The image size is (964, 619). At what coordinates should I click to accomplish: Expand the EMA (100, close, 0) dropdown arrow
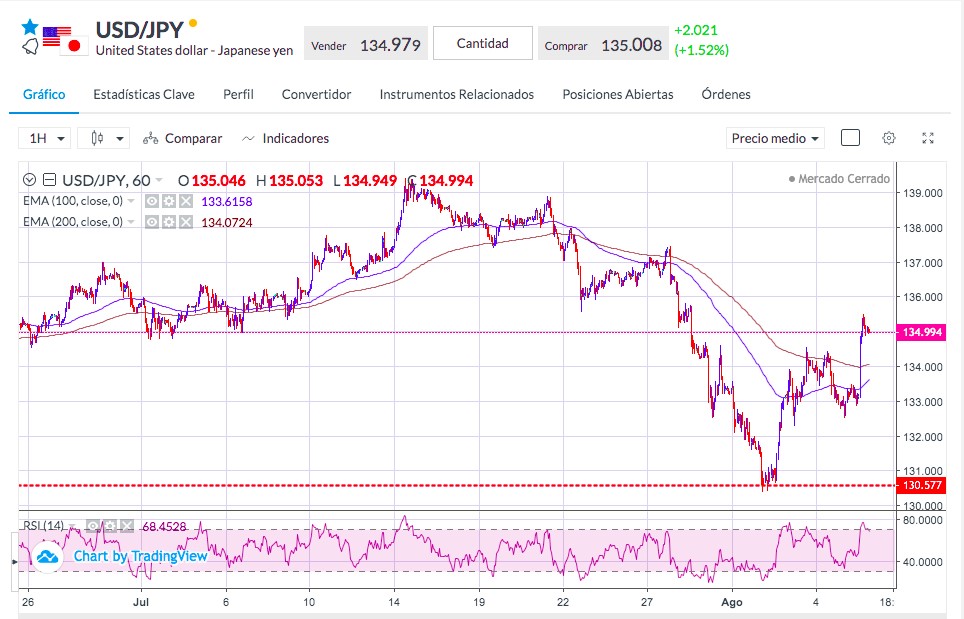pos(131,201)
